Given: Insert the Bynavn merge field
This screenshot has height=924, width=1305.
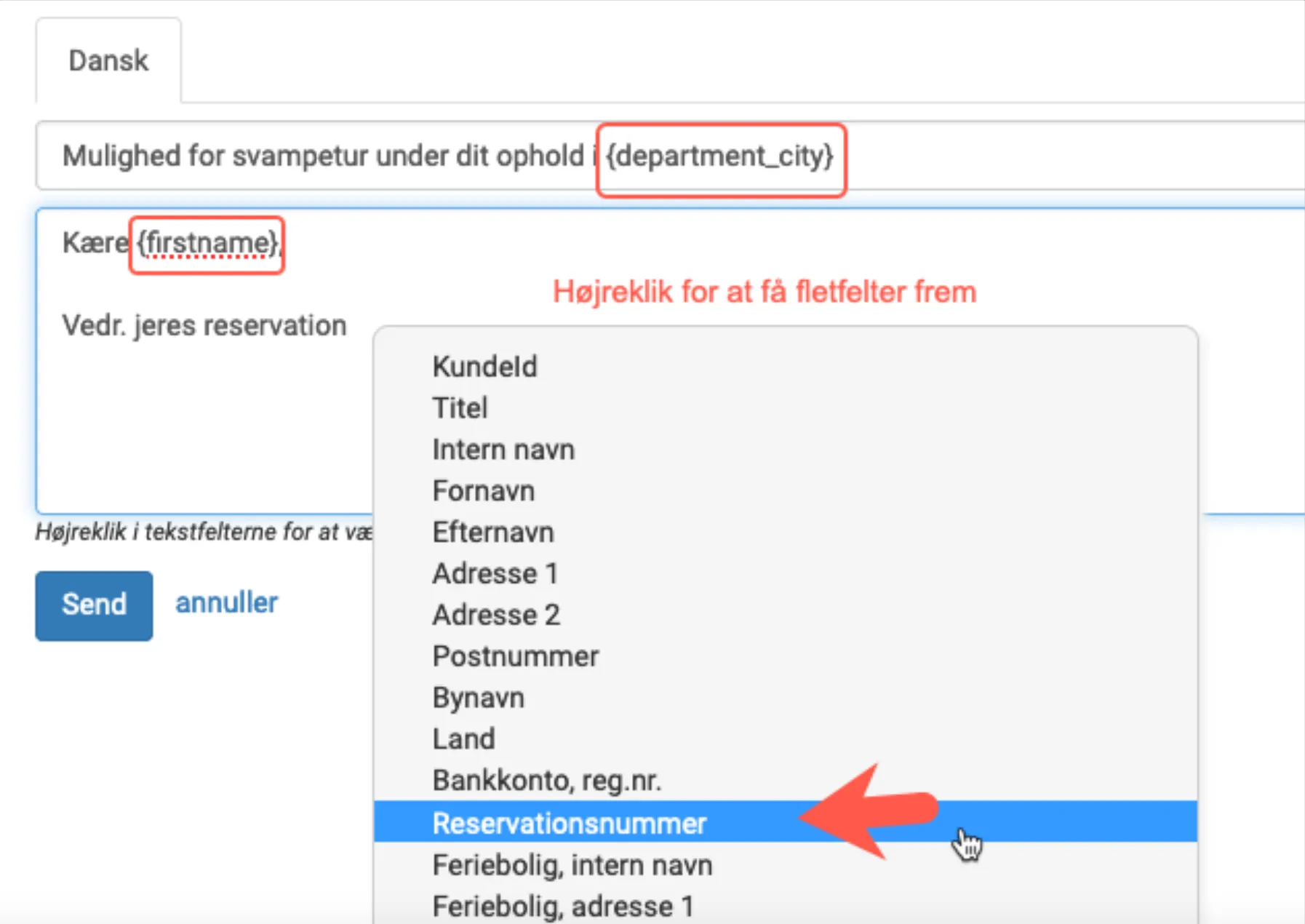Looking at the screenshot, I should (x=479, y=698).
